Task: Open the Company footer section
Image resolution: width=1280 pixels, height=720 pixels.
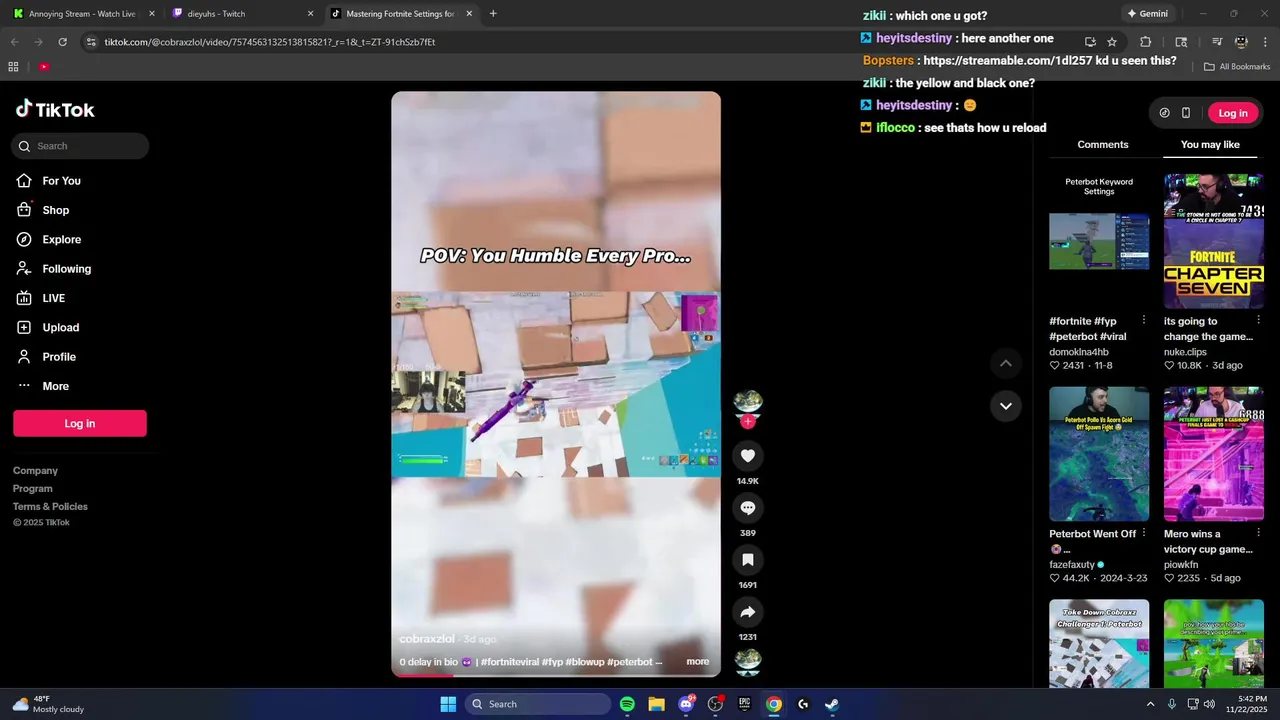Action: (35, 471)
